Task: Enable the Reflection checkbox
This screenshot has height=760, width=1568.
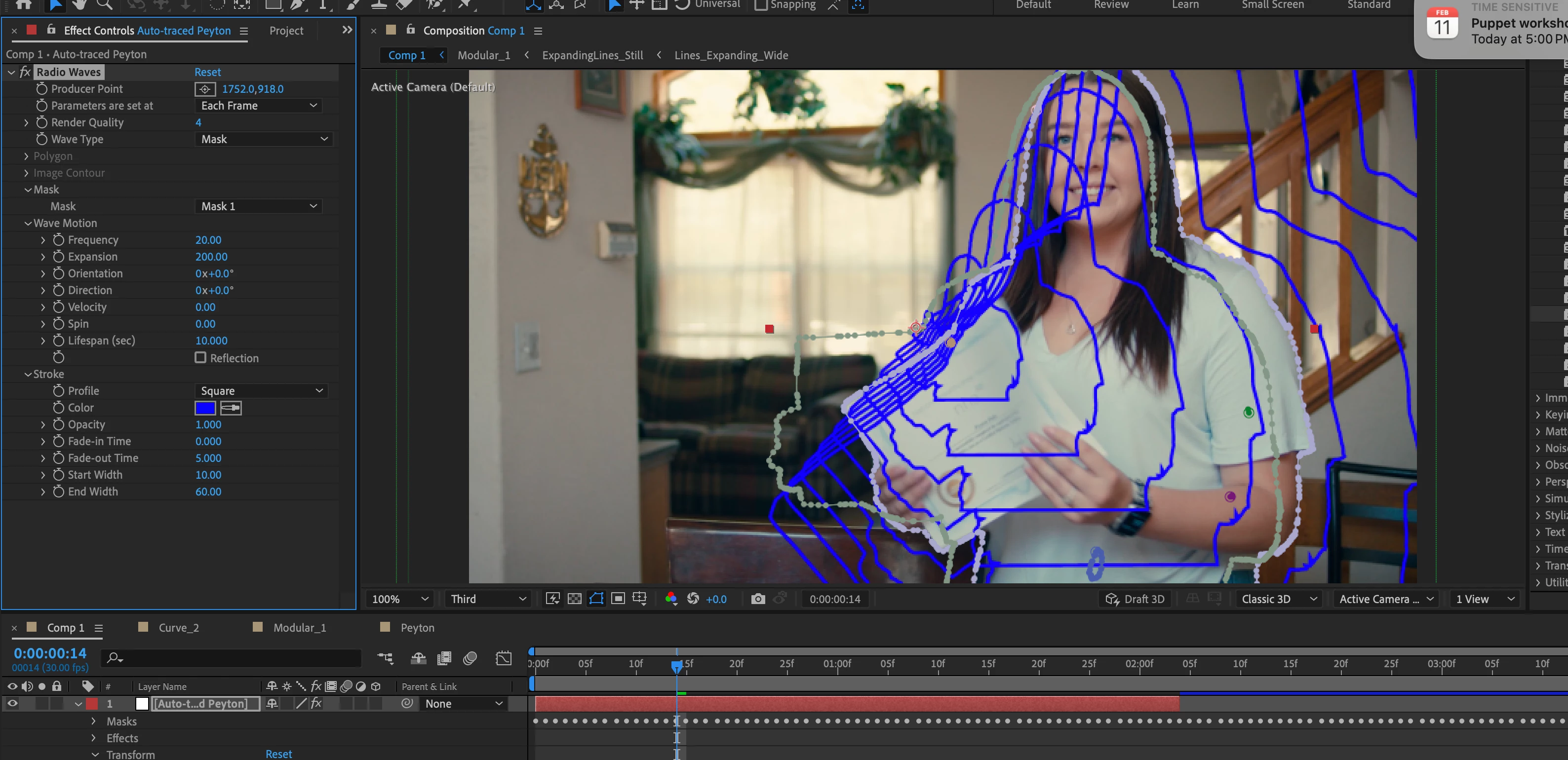Action: [200, 358]
